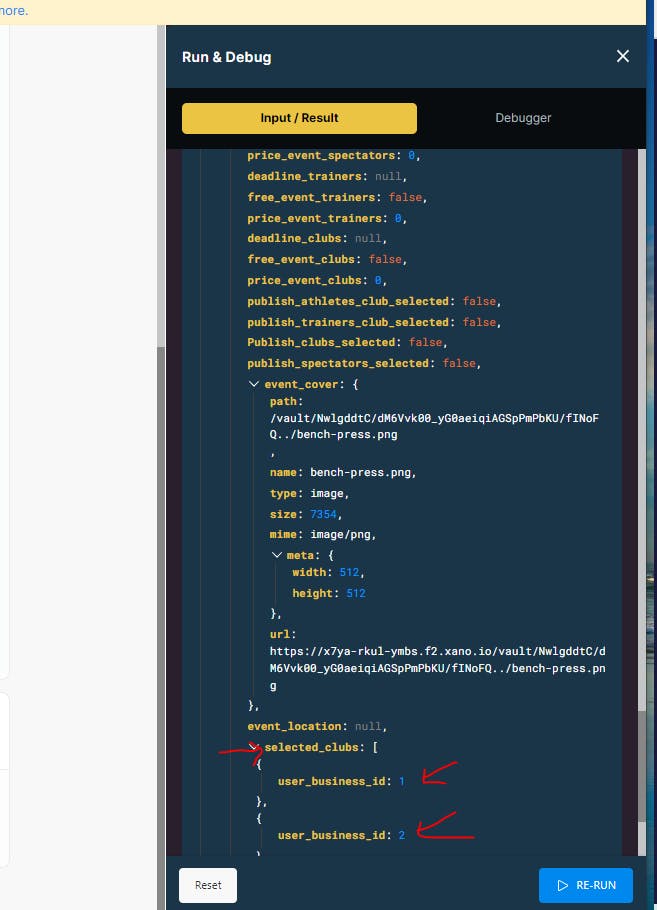Screen dimensions: 657x910
Task: Click the Publish_clubs_selected key
Action: click(322, 342)
